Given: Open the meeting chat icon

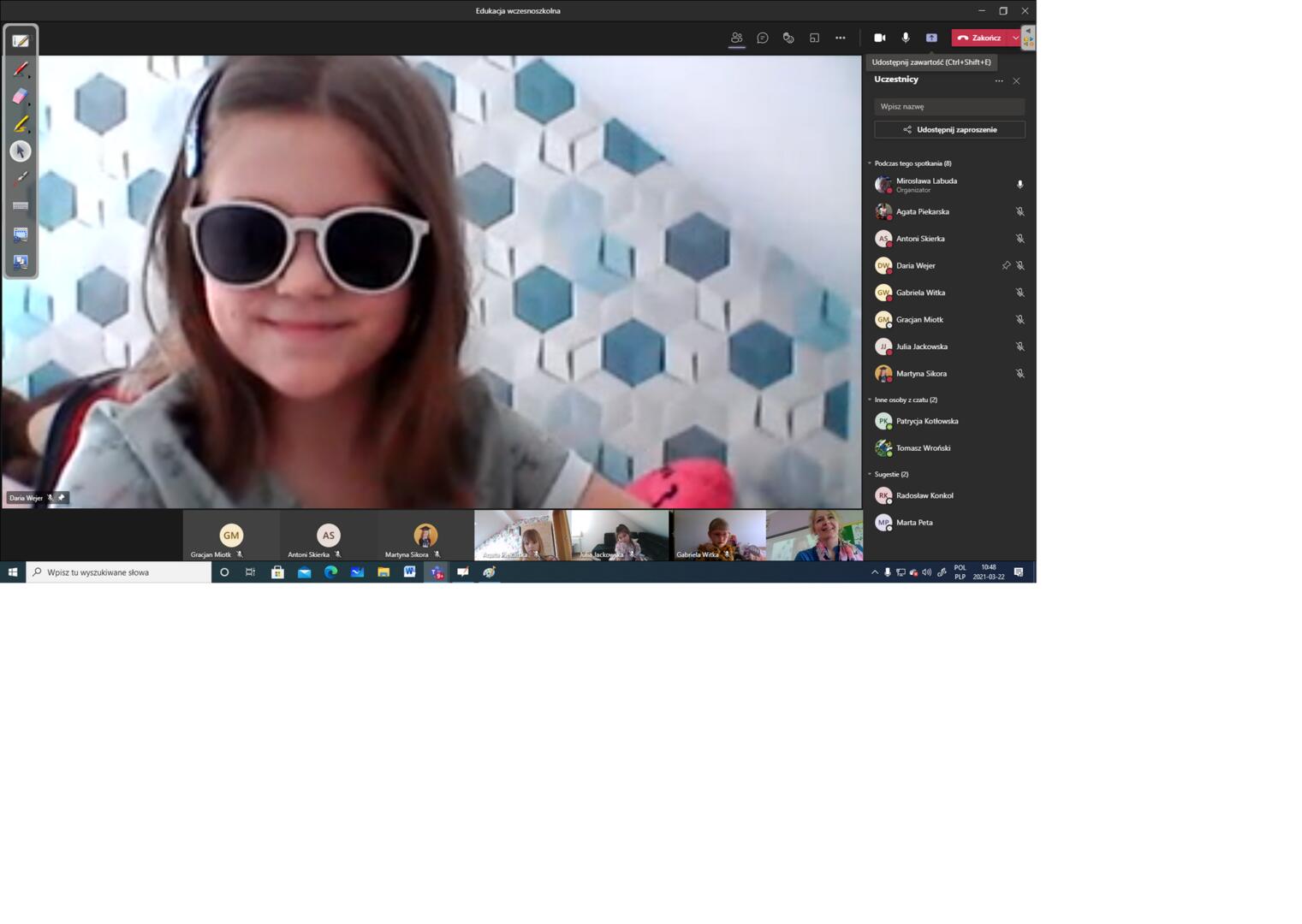Looking at the screenshot, I should tap(763, 38).
